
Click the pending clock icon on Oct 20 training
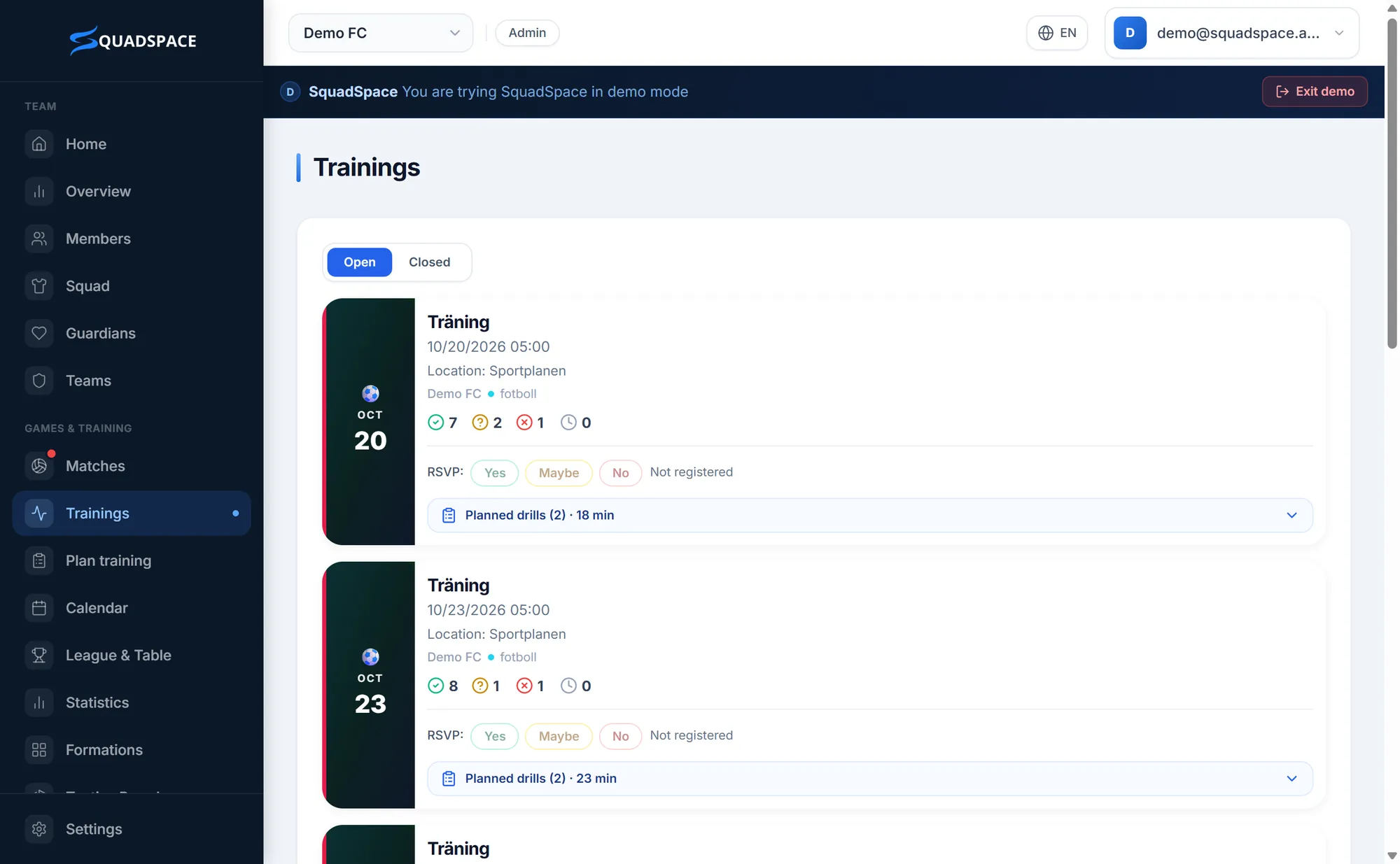(568, 423)
